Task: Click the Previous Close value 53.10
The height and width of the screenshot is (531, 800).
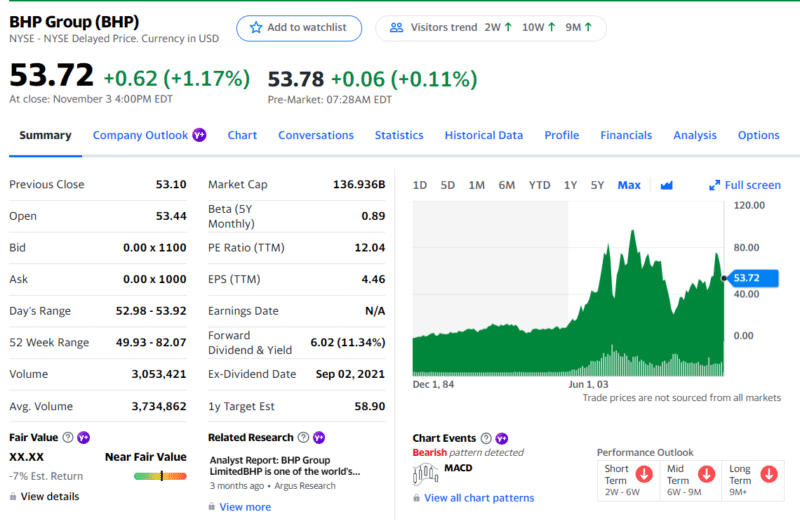Action: [171, 184]
